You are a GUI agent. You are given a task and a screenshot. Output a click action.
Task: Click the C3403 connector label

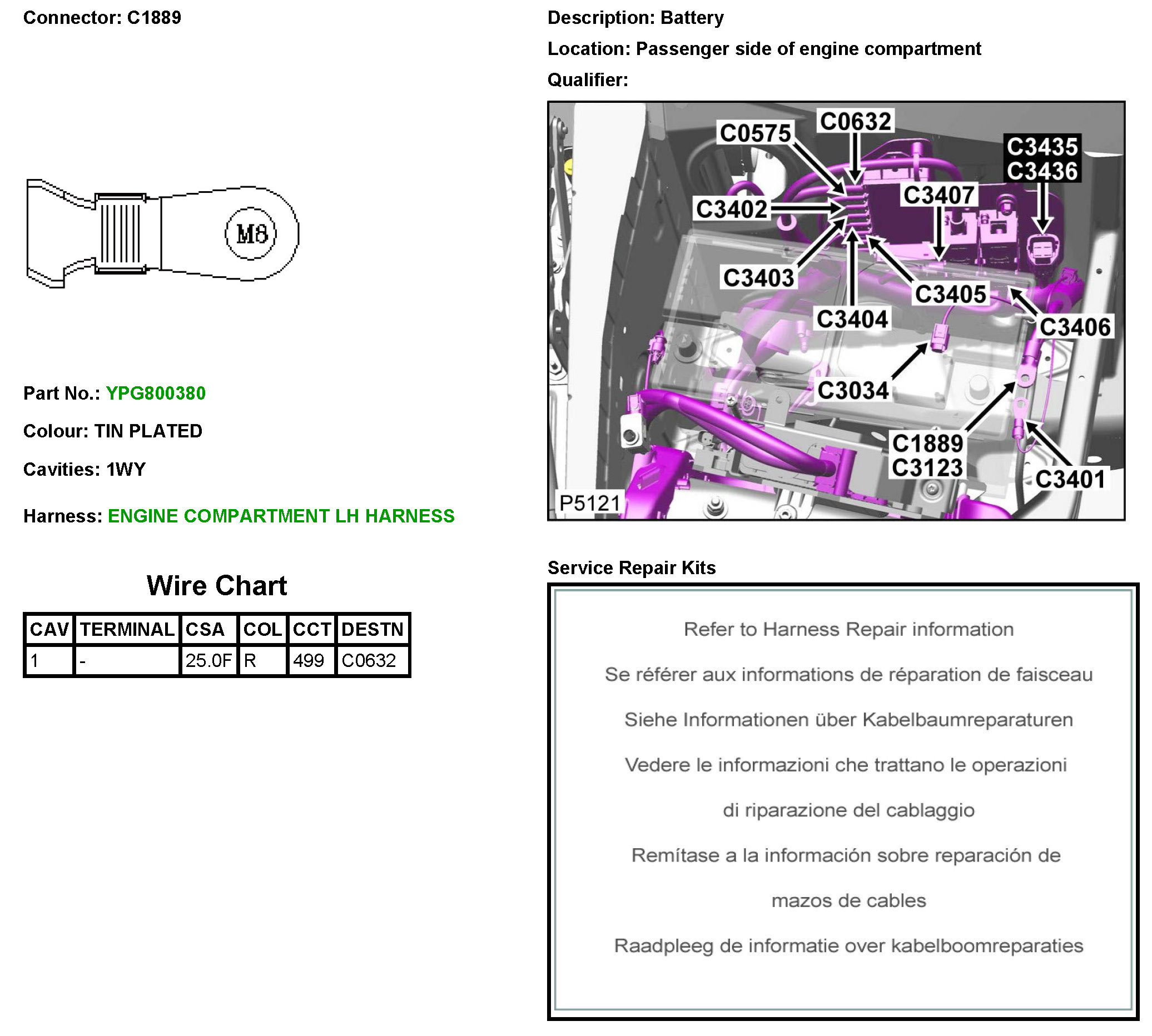(758, 278)
